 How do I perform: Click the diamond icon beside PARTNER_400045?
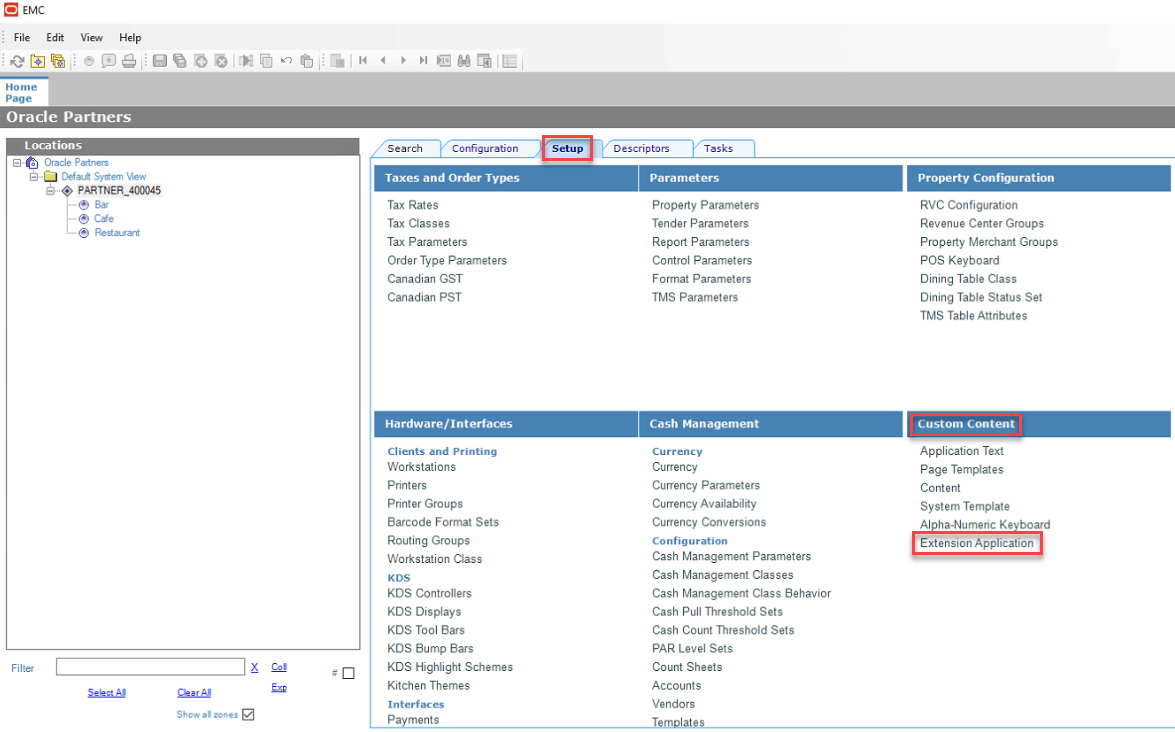67,191
